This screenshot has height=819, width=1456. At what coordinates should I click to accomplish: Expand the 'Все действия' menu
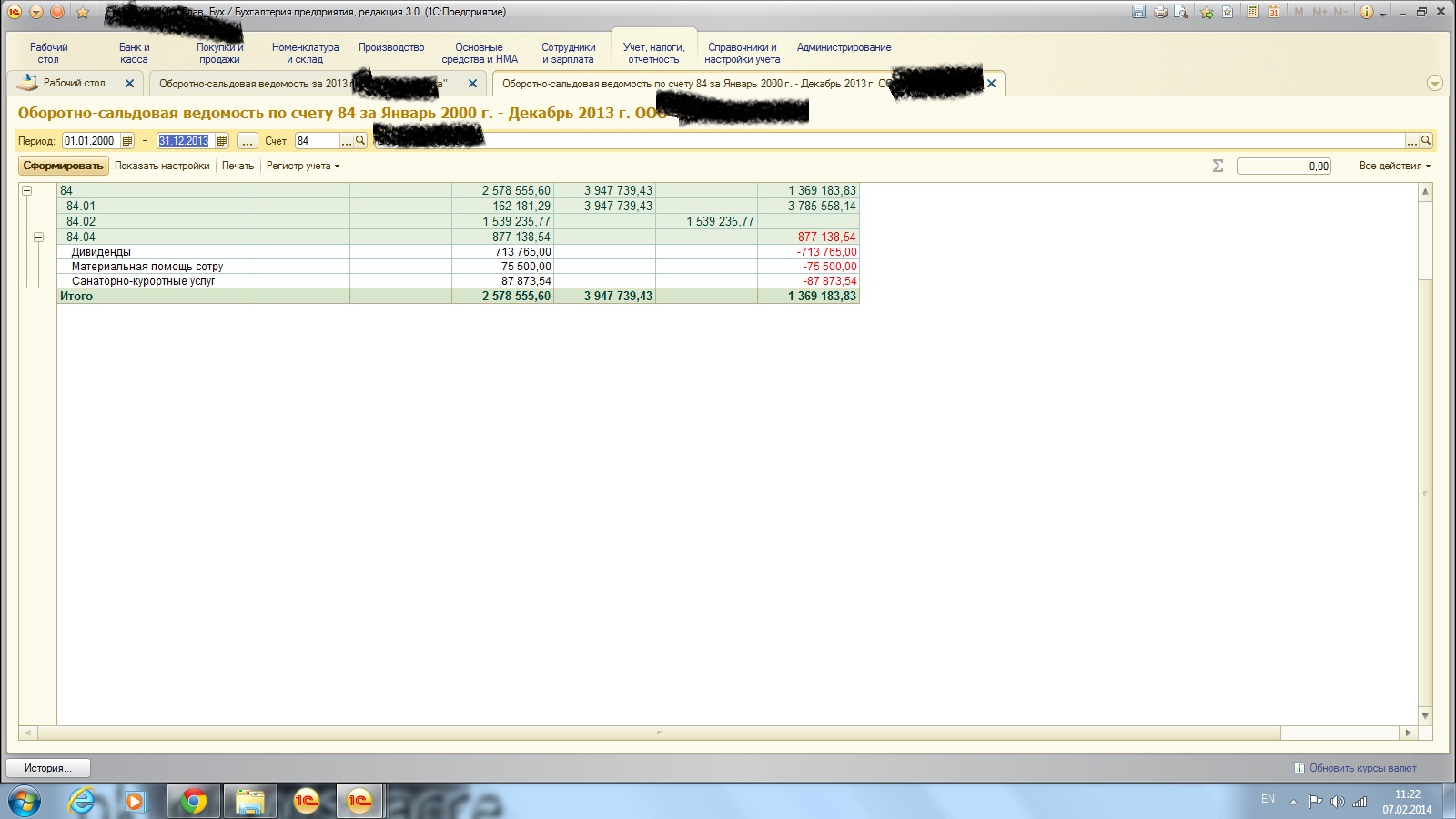coord(1395,166)
